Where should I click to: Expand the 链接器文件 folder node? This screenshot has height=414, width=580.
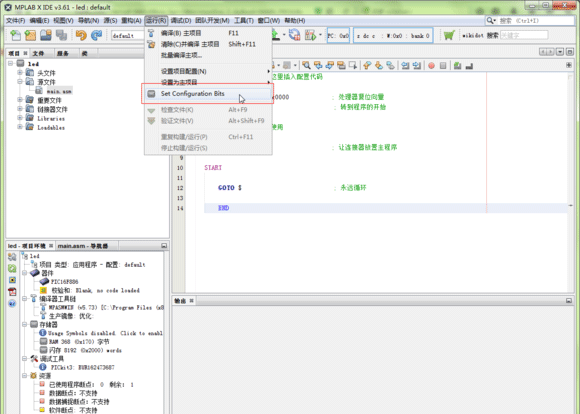click(20, 109)
